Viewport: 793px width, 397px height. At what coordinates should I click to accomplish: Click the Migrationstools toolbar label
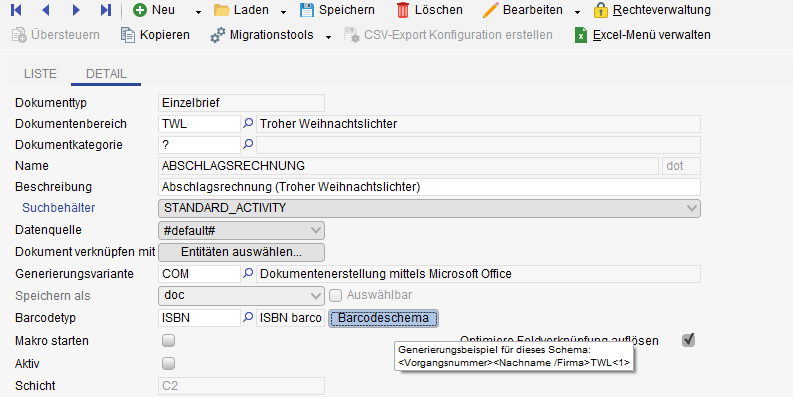click(272, 35)
